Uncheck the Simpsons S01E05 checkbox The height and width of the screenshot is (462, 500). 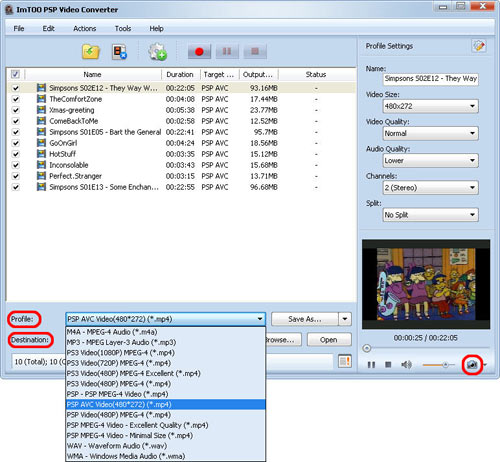[x=15, y=132]
